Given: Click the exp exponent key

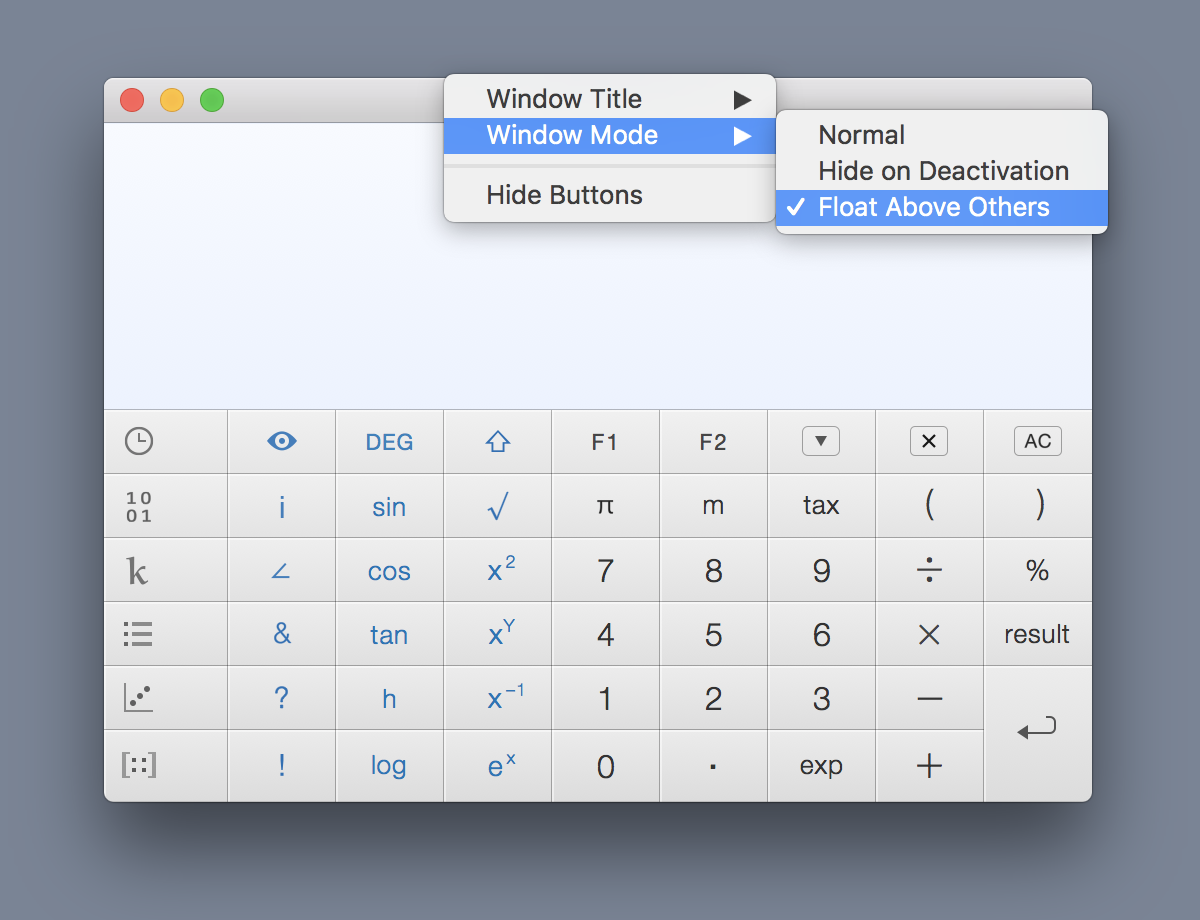Looking at the screenshot, I should 821,766.
